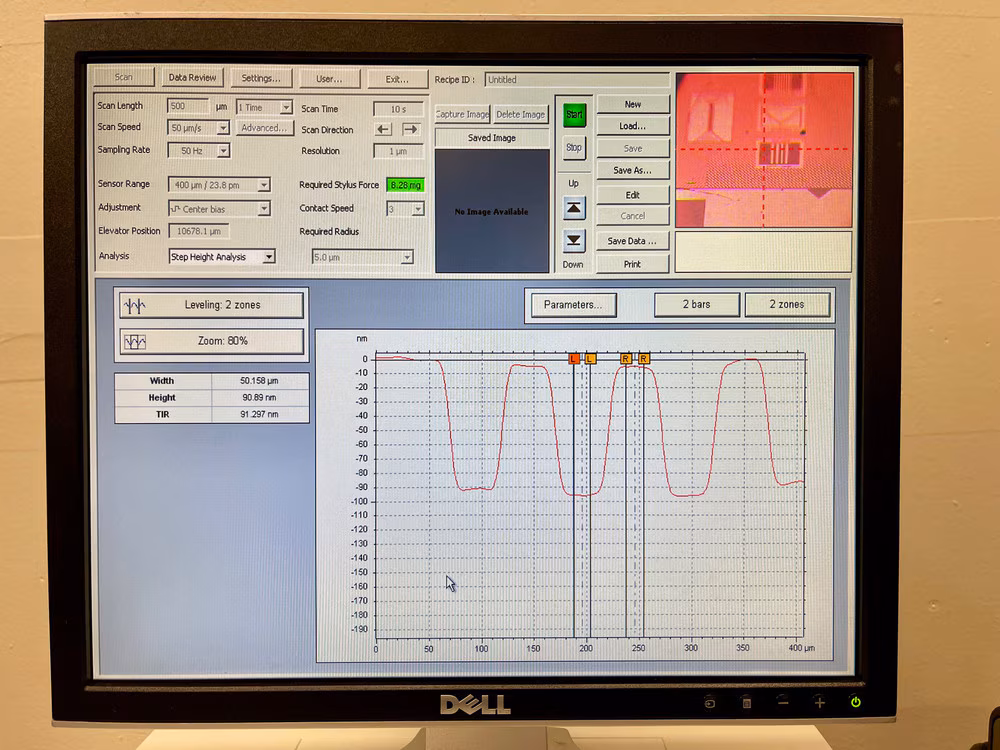Select the left scan direction arrow
The image size is (1000, 750).
tap(383, 129)
